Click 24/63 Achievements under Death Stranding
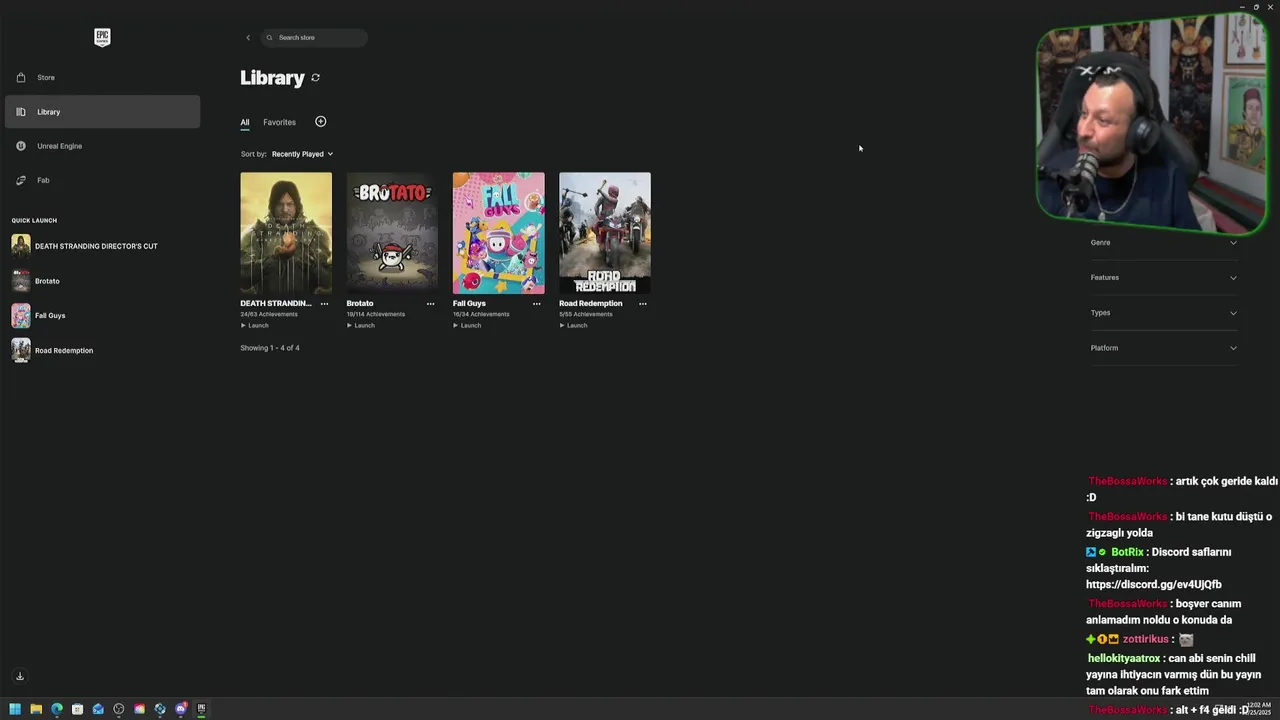This screenshot has height=720, width=1280. (x=269, y=314)
